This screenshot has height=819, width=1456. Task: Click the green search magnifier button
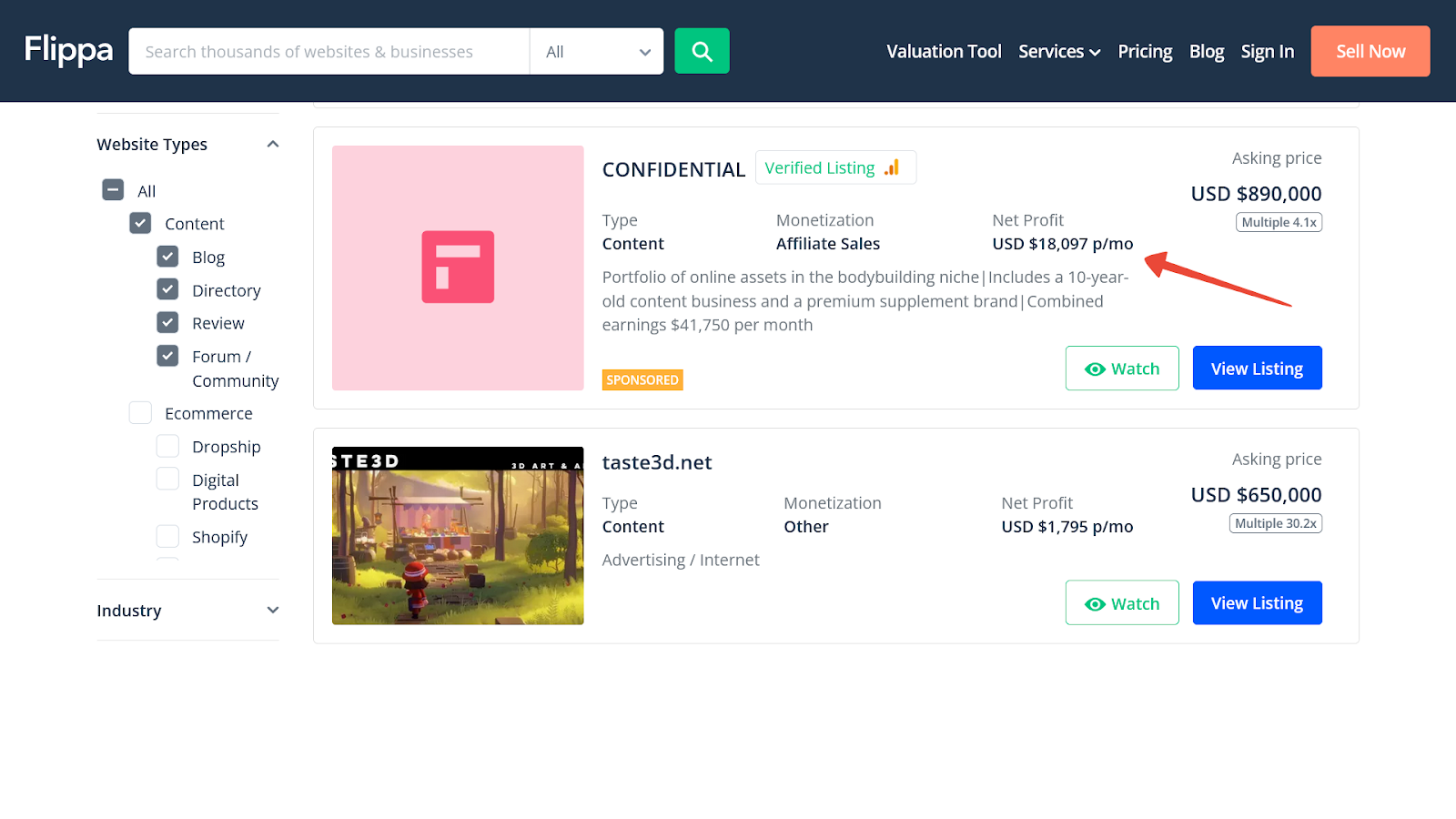702,51
